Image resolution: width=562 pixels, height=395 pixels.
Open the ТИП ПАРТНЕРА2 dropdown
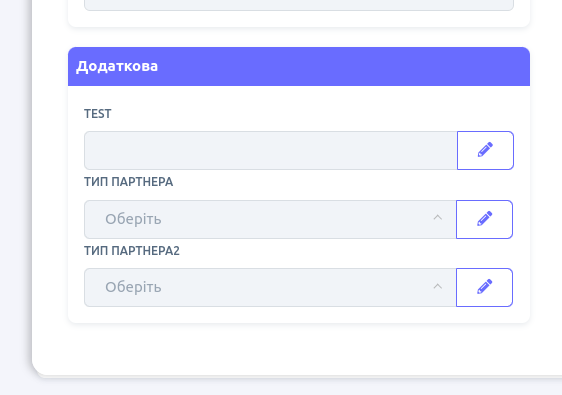pyautogui.click(x=270, y=287)
